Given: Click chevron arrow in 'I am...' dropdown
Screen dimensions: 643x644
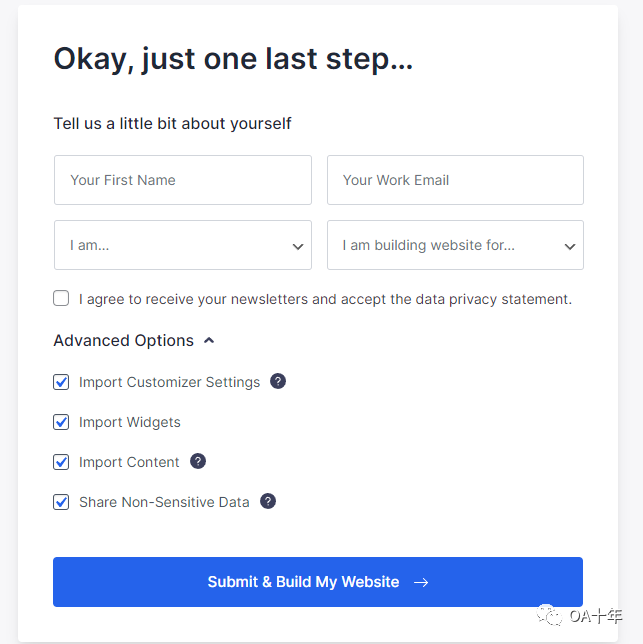Looking at the screenshot, I should [298, 246].
